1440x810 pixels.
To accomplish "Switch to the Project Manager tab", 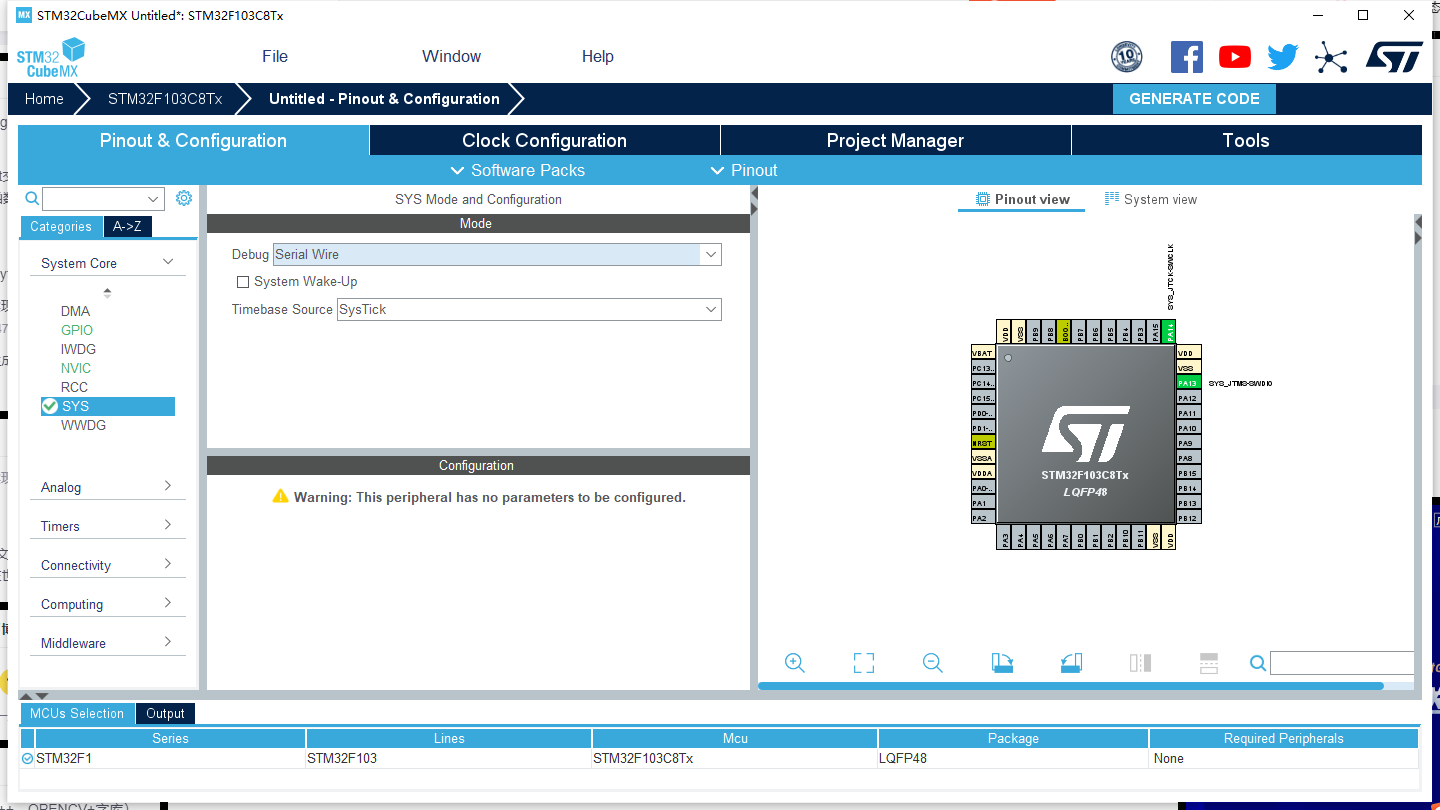I will click(896, 141).
